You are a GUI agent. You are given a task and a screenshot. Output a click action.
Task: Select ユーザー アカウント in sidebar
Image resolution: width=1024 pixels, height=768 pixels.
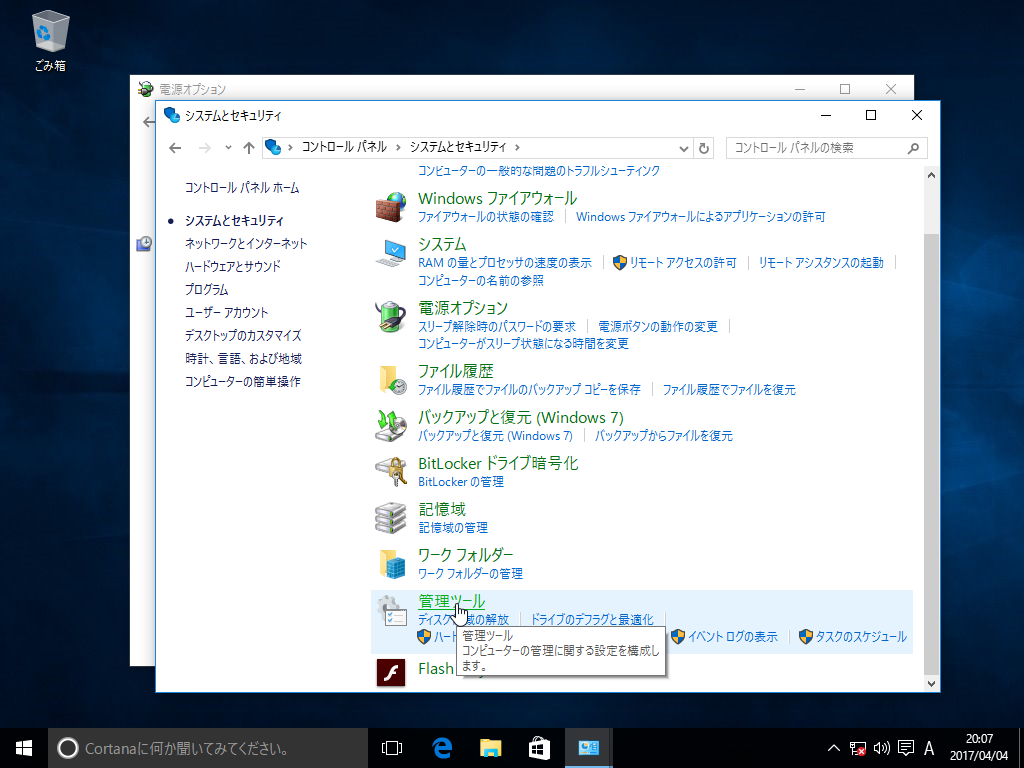click(227, 312)
